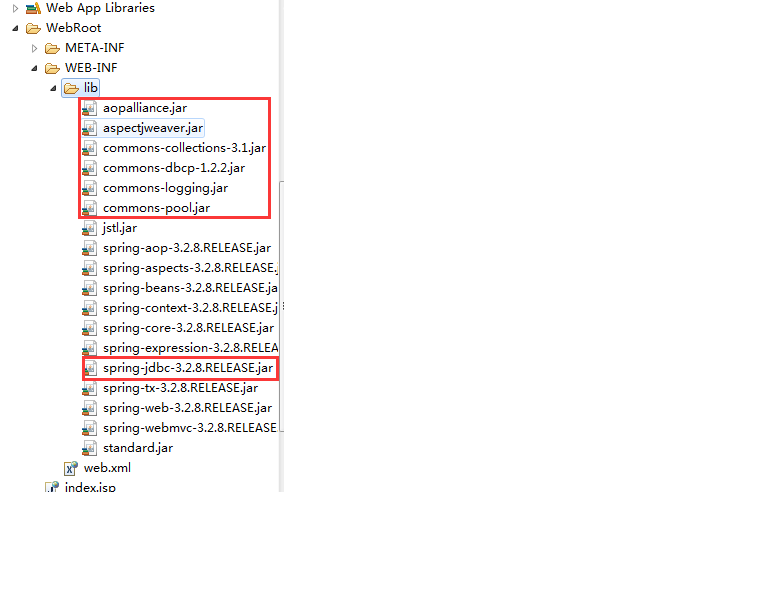Click jar icon beside standard.jar
Viewport: 768px width, 614px height.
pos(89,449)
